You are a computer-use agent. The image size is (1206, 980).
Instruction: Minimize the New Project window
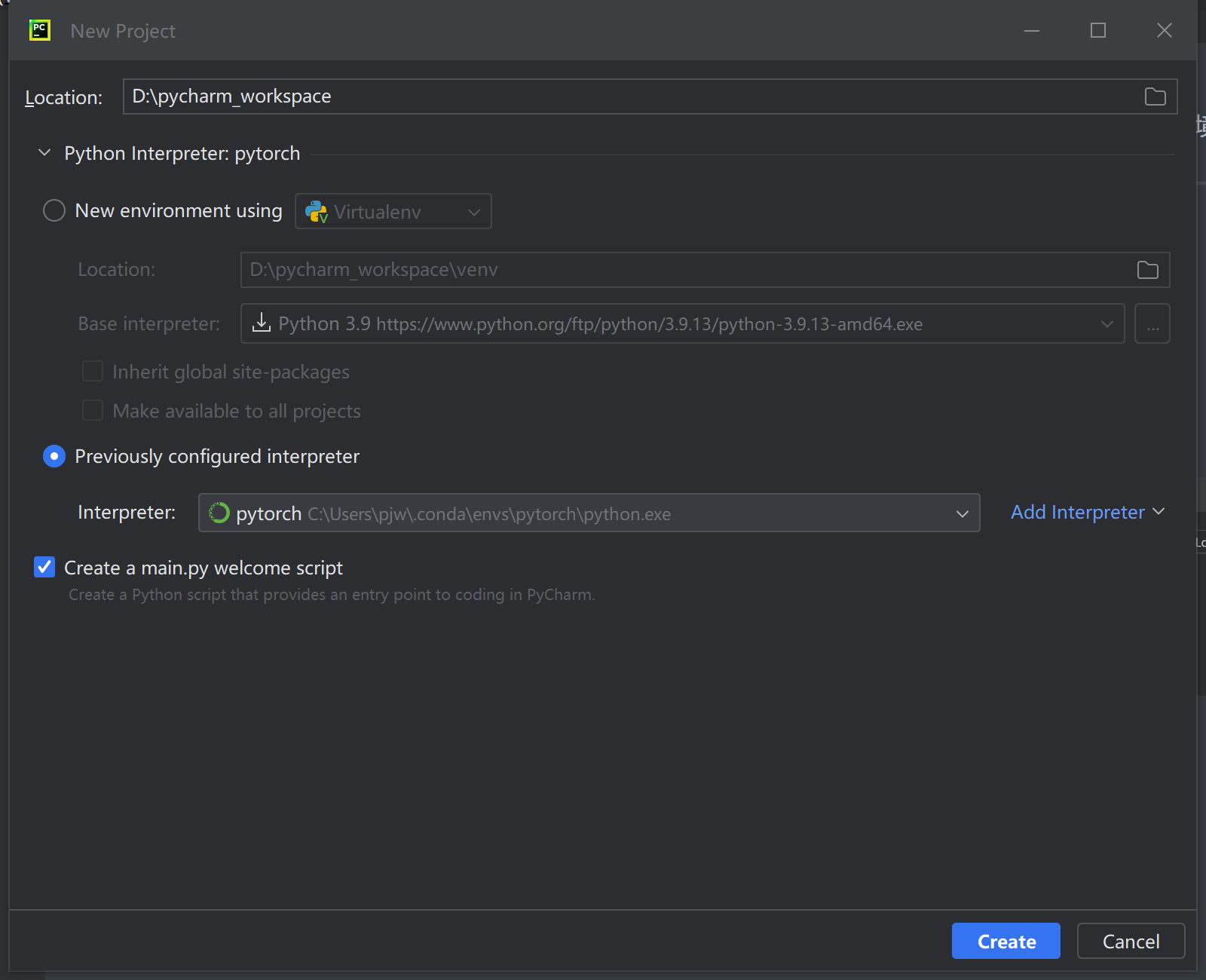pyautogui.click(x=1032, y=30)
